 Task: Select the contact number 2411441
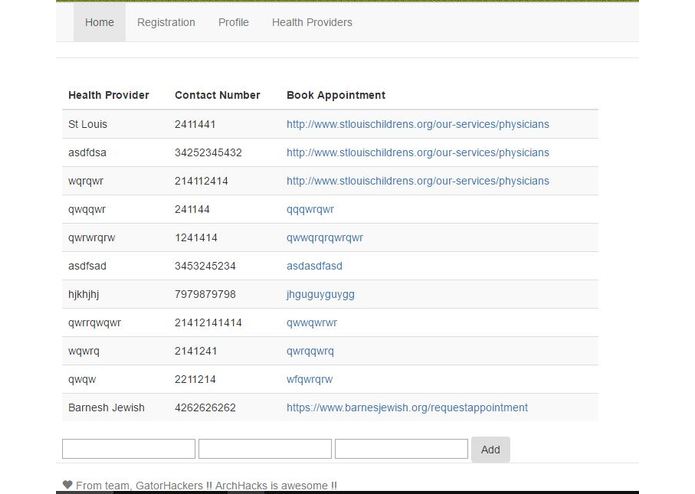point(195,124)
